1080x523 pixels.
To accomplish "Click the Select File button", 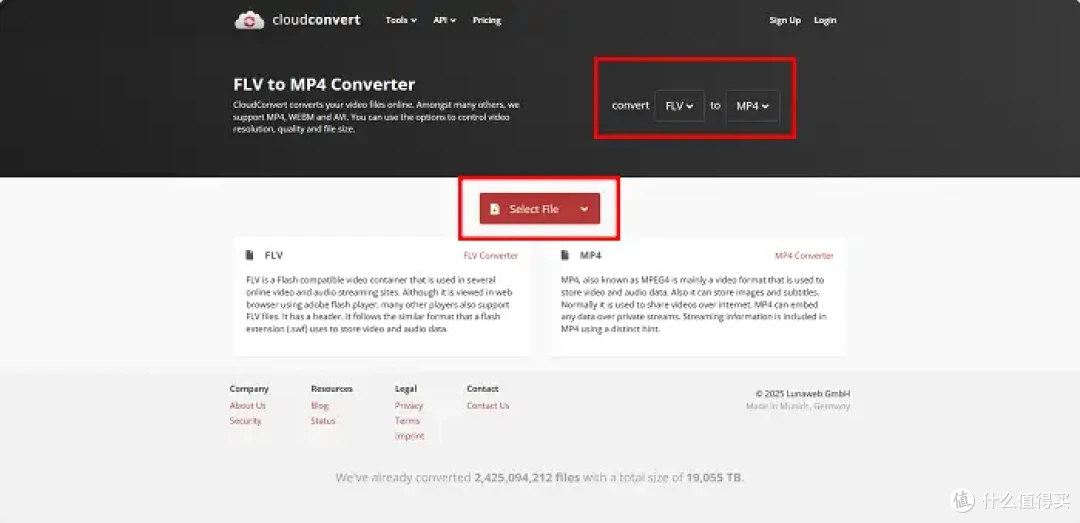I will [x=539, y=209].
